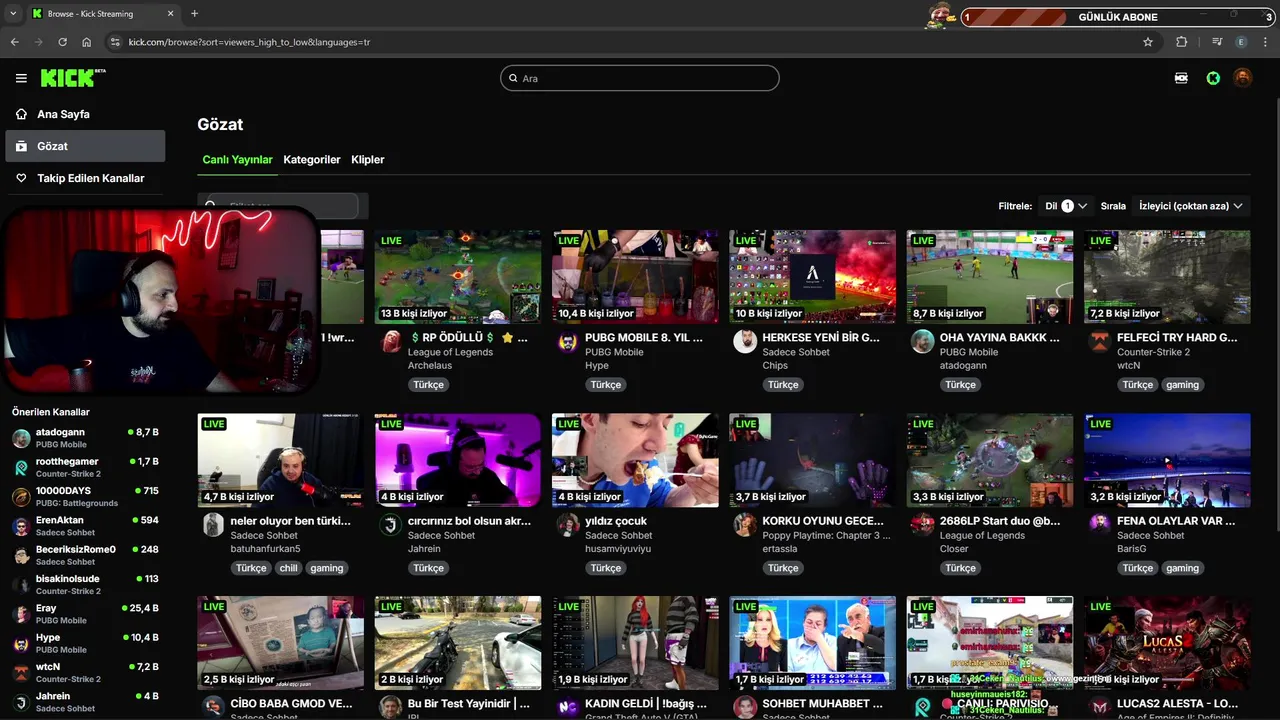Open Closer avatar beside 2686LP Start duo

click(922, 525)
